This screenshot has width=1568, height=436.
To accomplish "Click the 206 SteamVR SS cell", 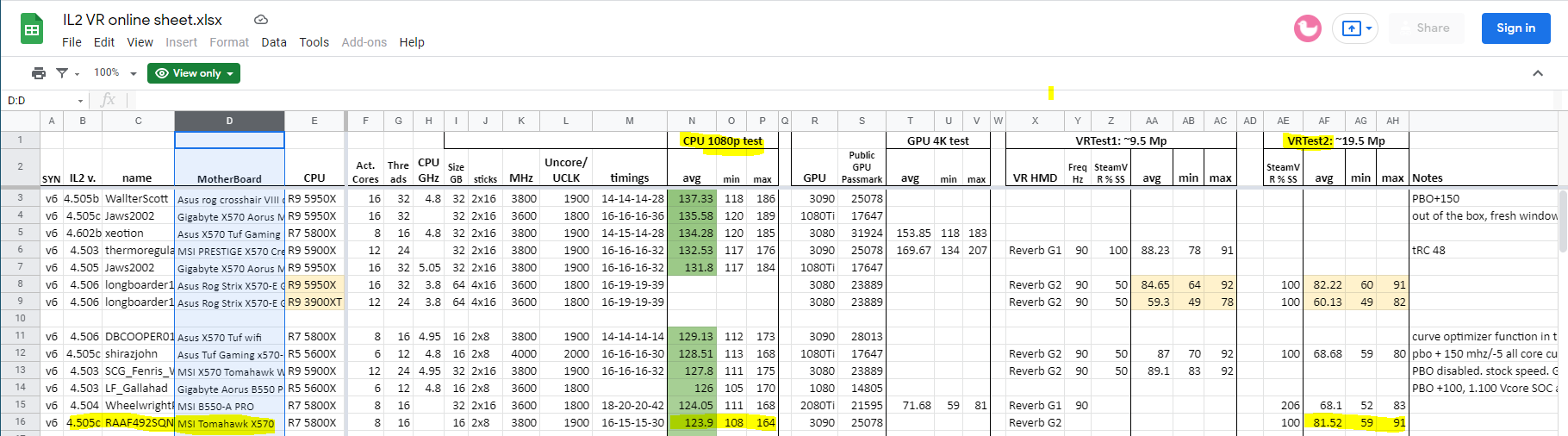I will (x=1284, y=405).
